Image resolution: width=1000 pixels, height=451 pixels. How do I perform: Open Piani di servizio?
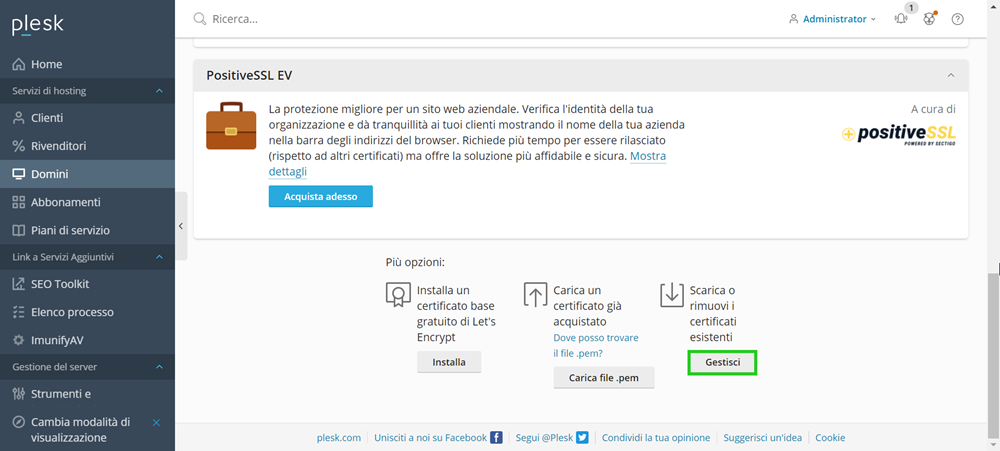tap(87, 230)
